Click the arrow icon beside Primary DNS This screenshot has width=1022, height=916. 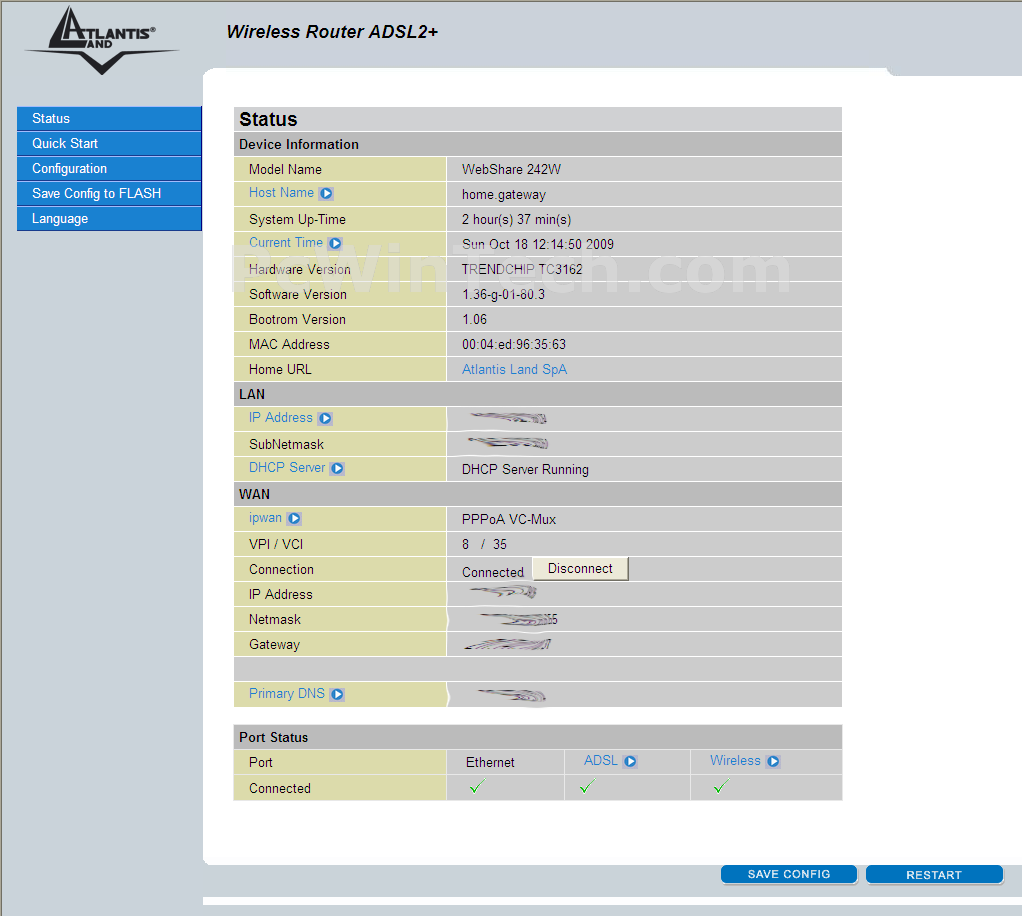tap(337, 694)
